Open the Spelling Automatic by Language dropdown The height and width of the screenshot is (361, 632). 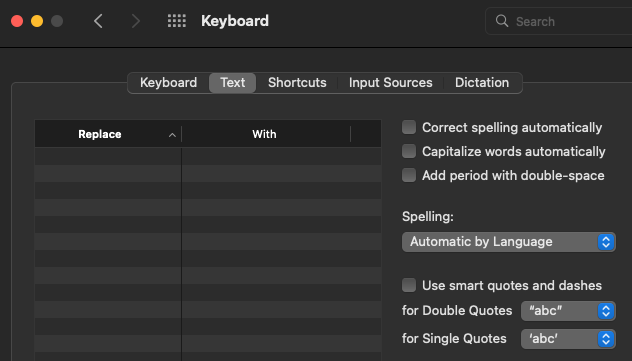coord(509,242)
